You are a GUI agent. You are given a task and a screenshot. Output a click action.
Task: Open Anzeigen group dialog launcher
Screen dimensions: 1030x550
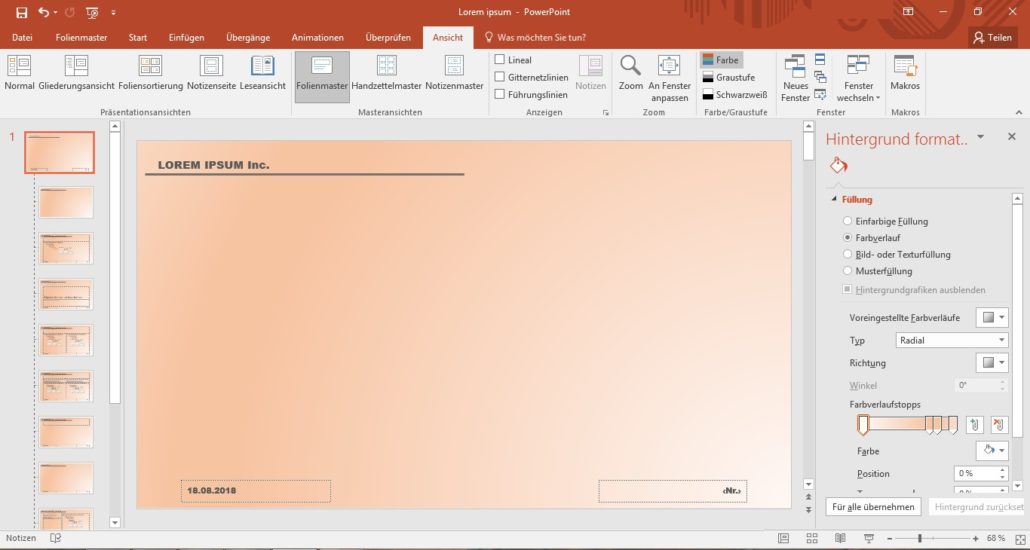click(x=605, y=113)
